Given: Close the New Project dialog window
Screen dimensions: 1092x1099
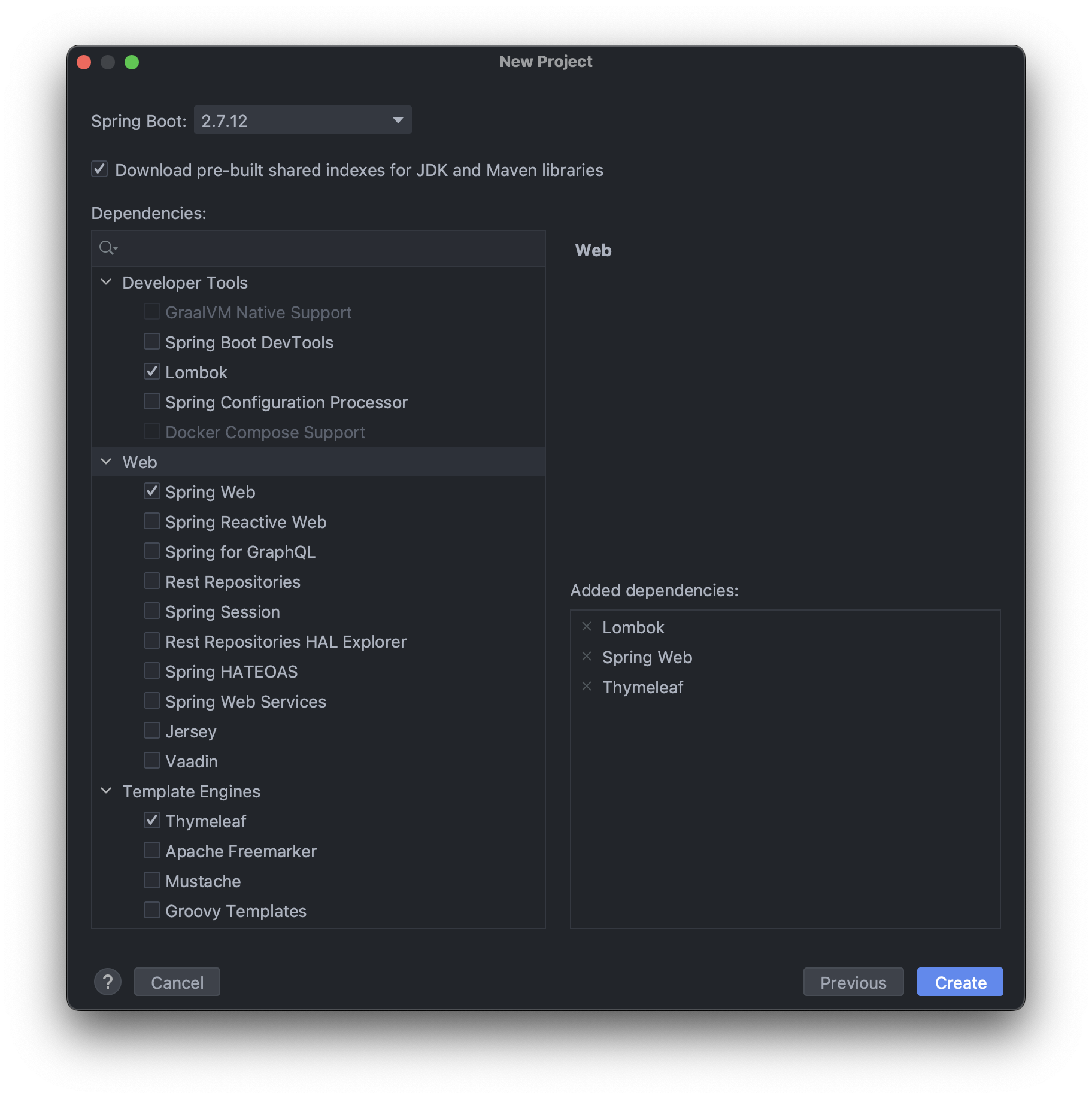Looking at the screenshot, I should 84,62.
